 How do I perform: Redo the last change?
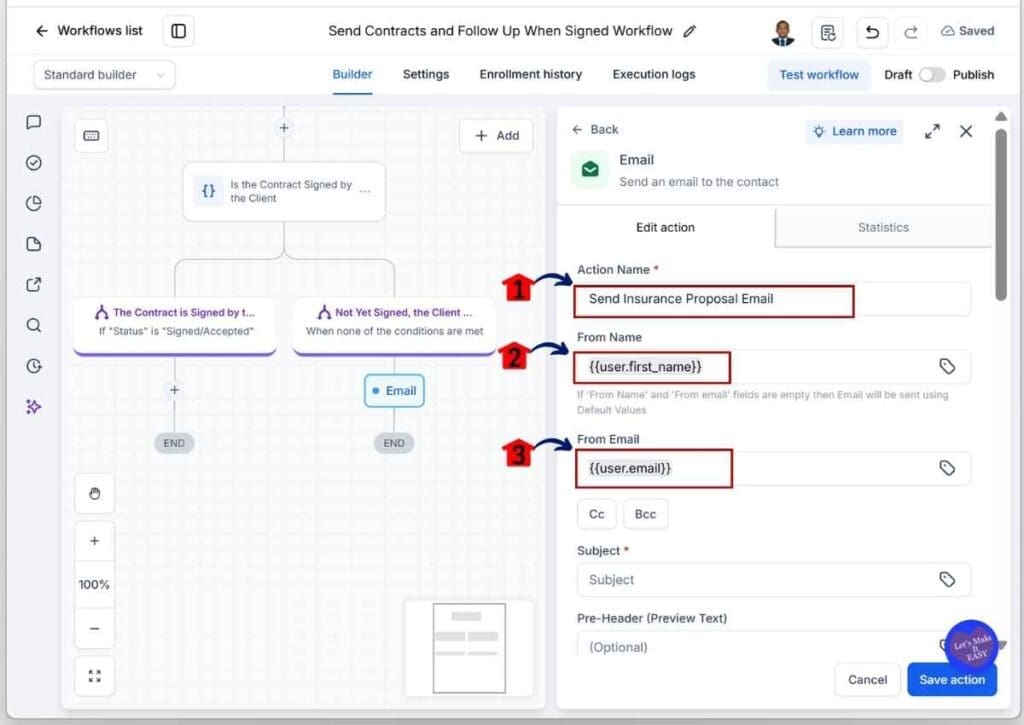tap(910, 32)
